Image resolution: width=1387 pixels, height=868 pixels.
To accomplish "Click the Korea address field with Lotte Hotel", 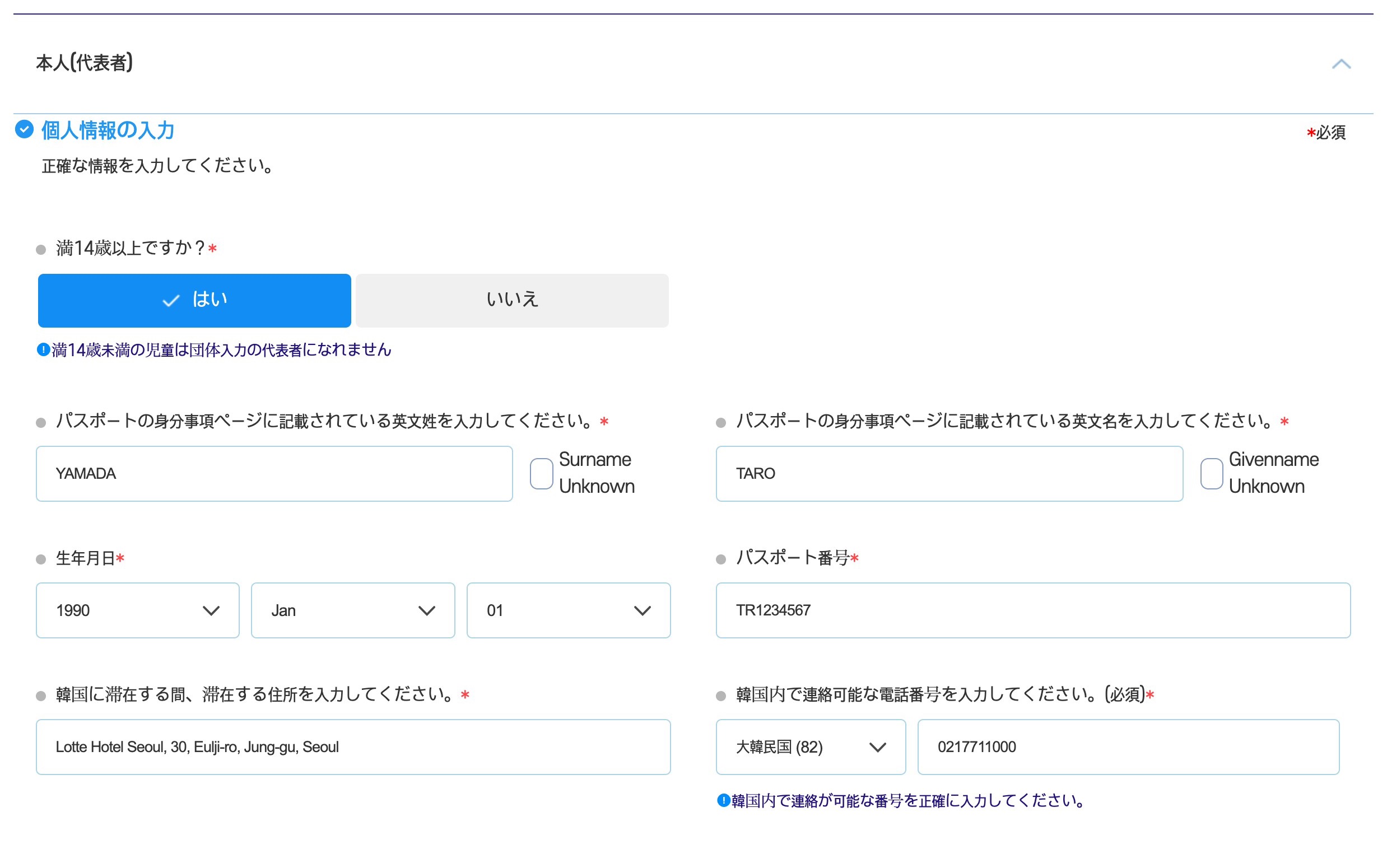I will [353, 746].
